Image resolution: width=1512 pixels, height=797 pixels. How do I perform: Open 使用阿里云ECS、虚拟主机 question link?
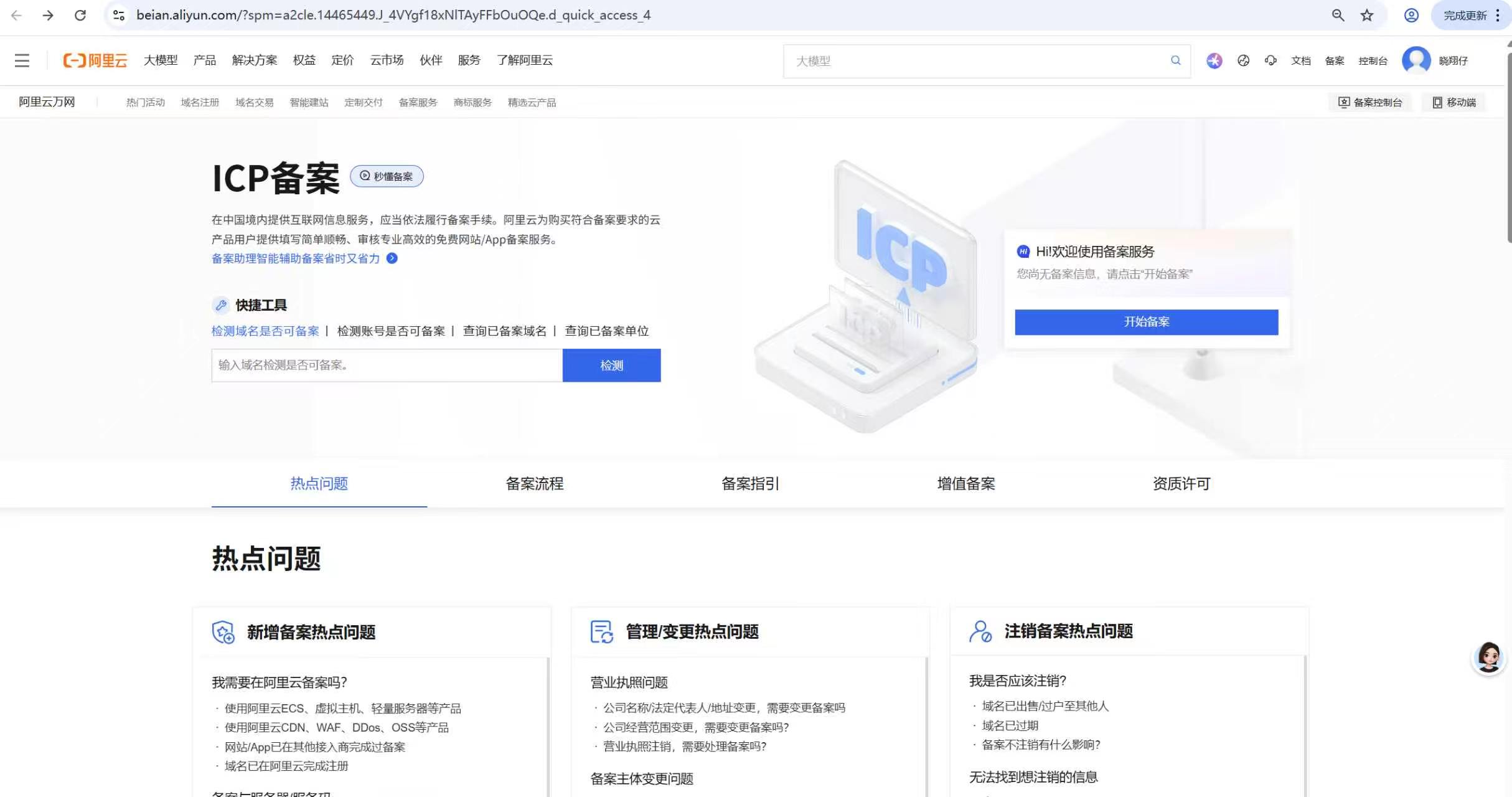(x=343, y=709)
